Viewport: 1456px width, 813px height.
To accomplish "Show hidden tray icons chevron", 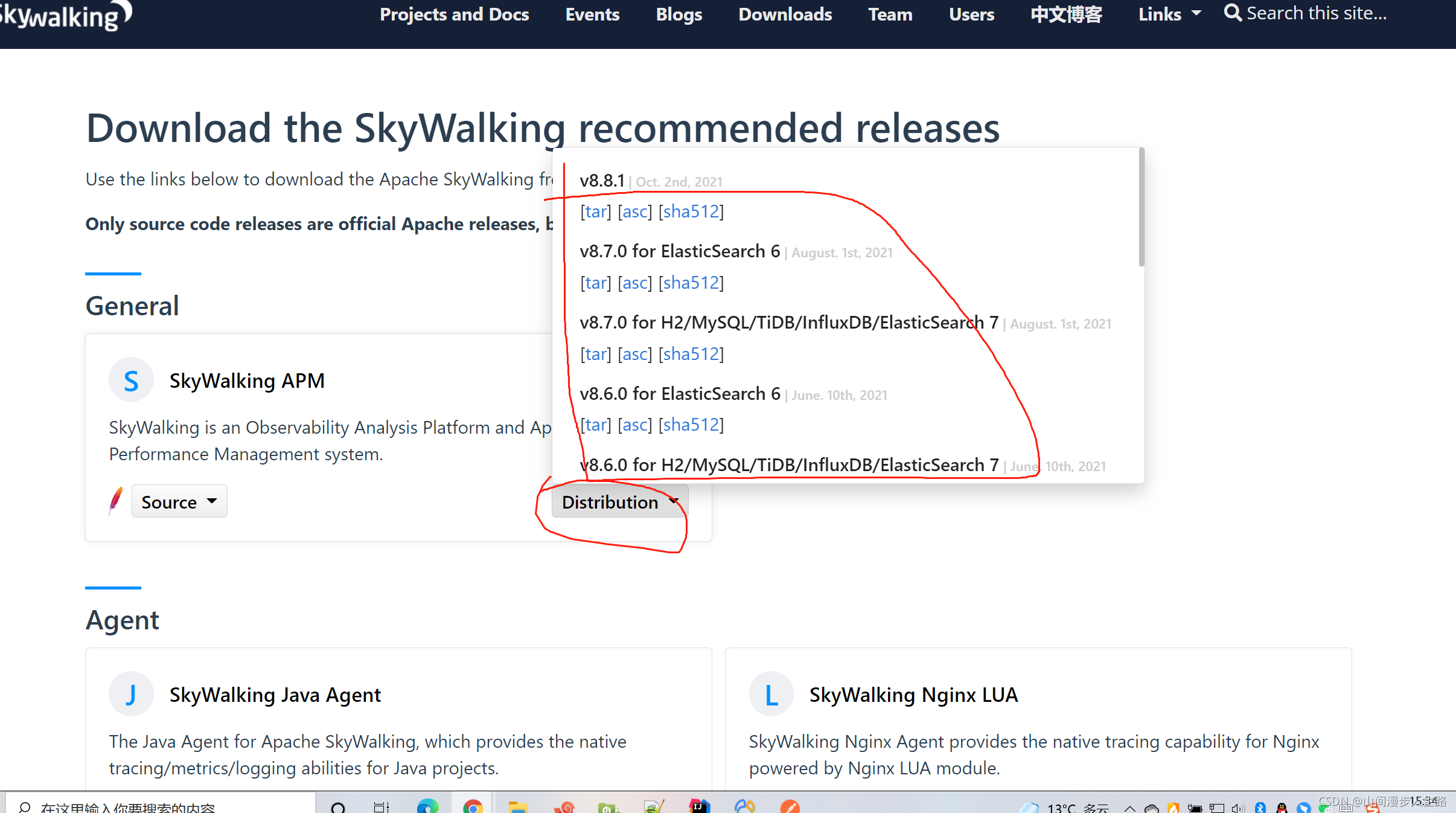I will [x=1129, y=808].
